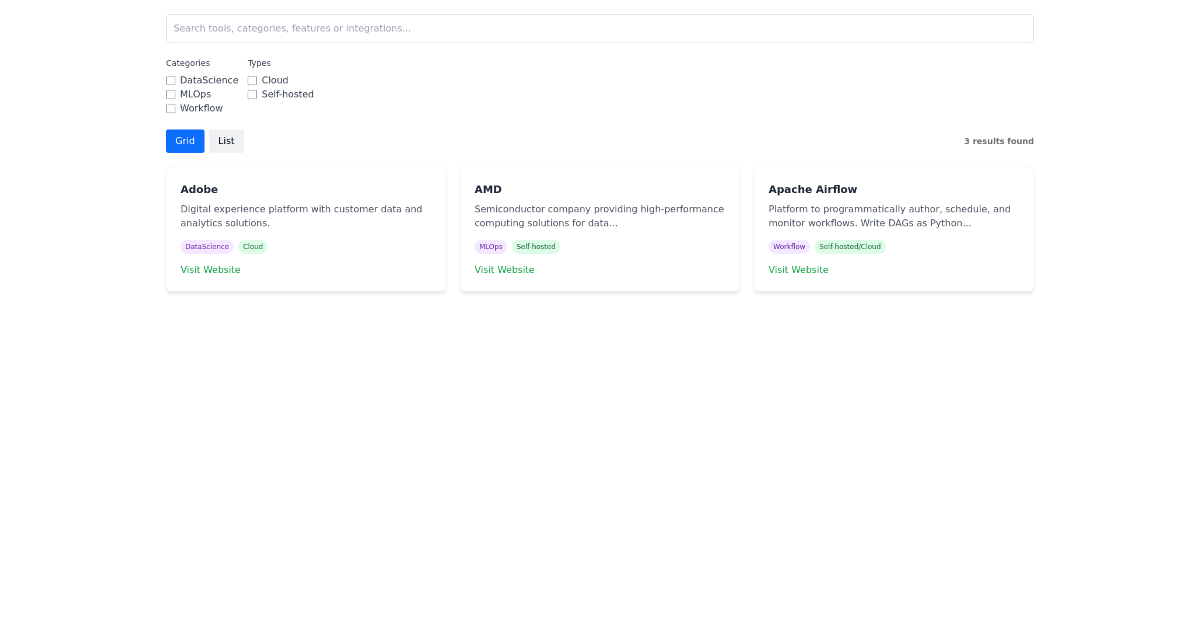Viewport: 1200px width, 630px height.
Task: Open Apache Airflow's Visit Website link
Action: (798, 269)
